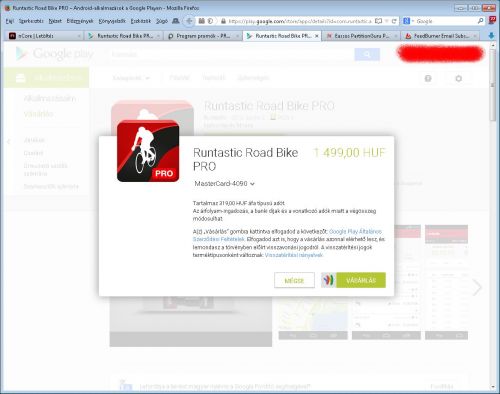Switch to the first Runtastic Road Bike PR... tab
Viewport: 500px width, 394px height.
(123, 36)
